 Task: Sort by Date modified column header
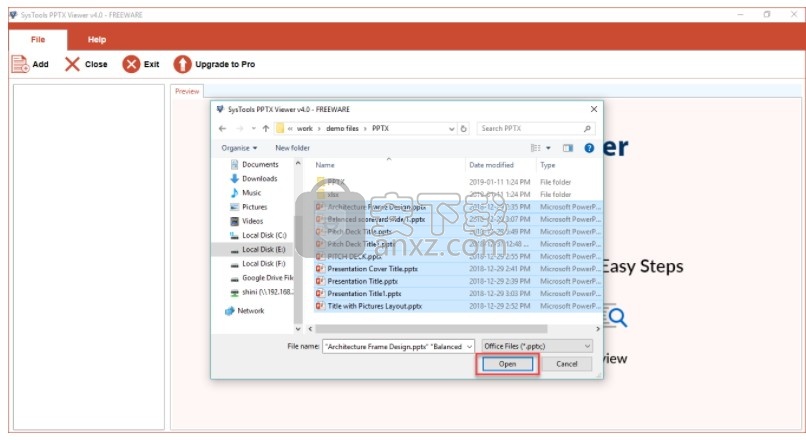tap(491, 165)
